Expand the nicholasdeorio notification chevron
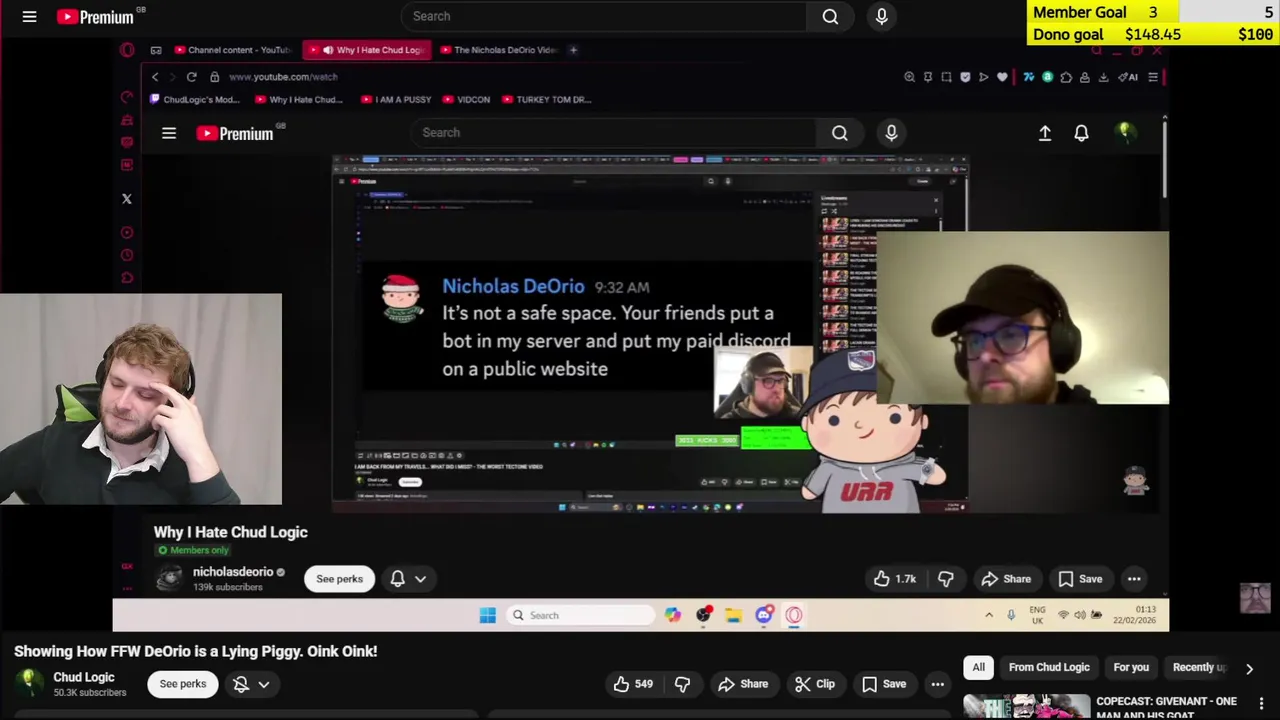Image resolution: width=1280 pixels, height=720 pixels. (x=420, y=579)
